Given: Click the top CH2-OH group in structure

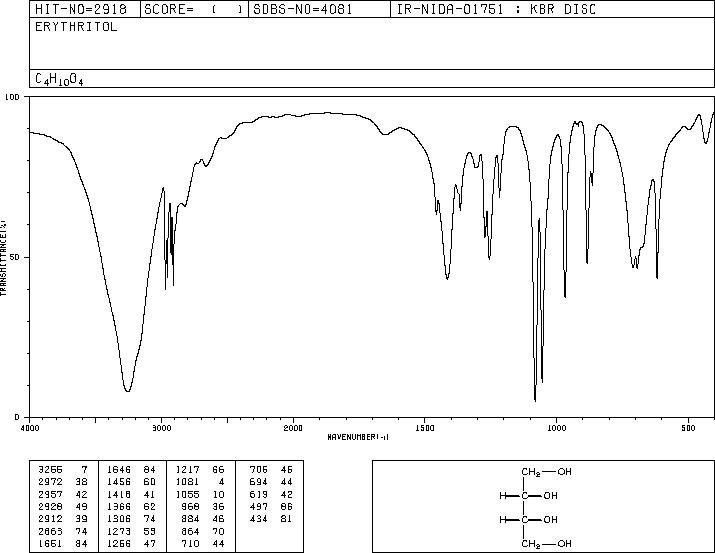Looking at the screenshot, I should coord(546,472).
